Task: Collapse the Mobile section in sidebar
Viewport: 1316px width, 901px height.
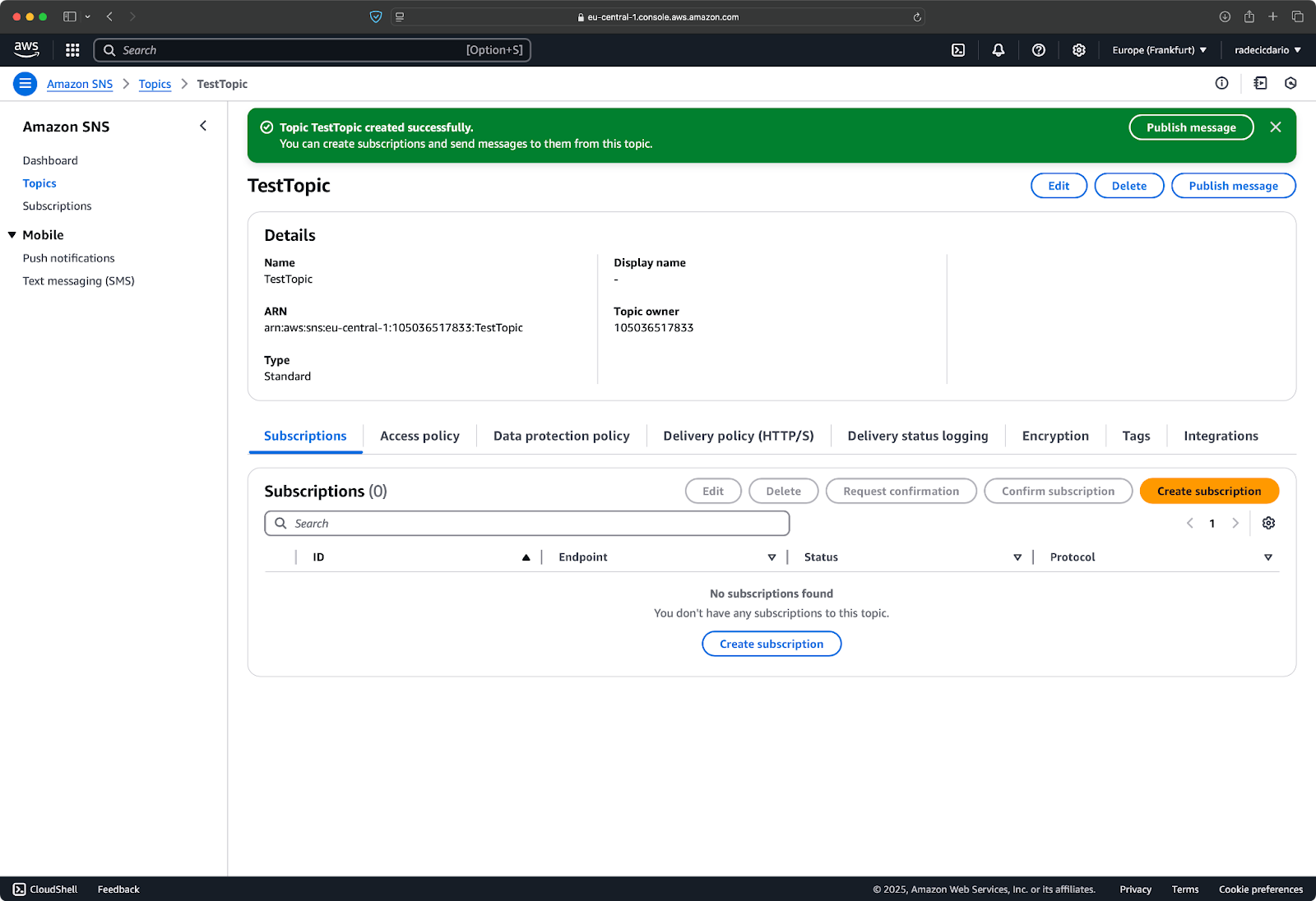Action: (12, 235)
